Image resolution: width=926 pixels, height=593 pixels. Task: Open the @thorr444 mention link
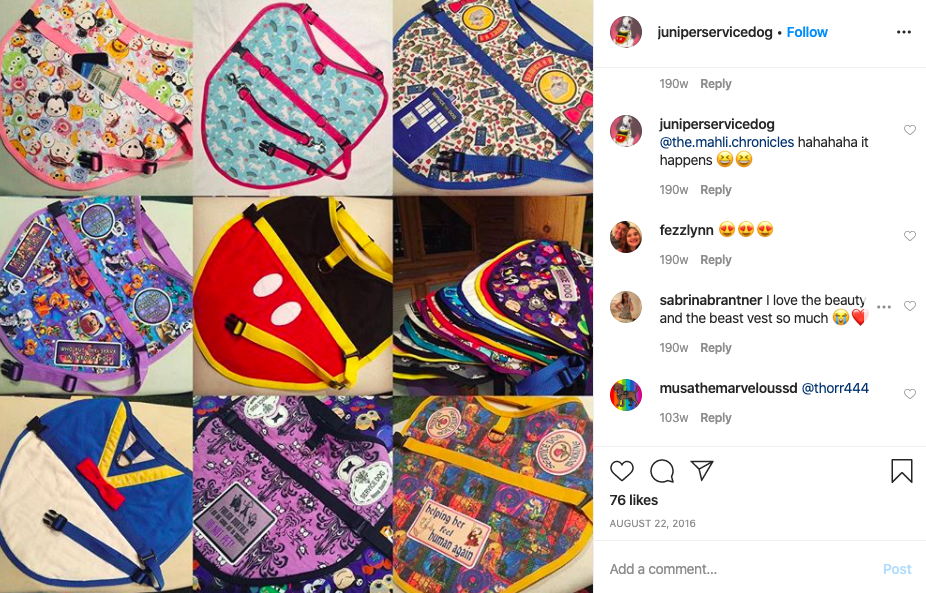(834, 388)
